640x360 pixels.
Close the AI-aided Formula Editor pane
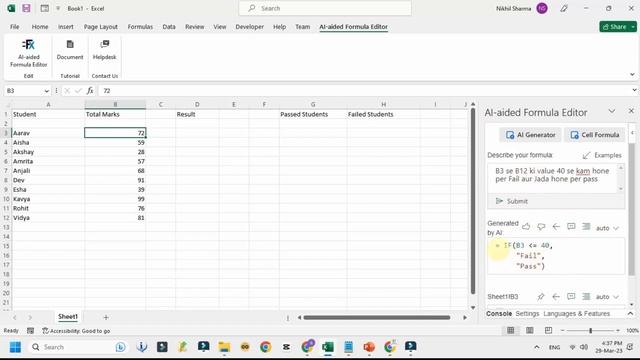point(631,111)
